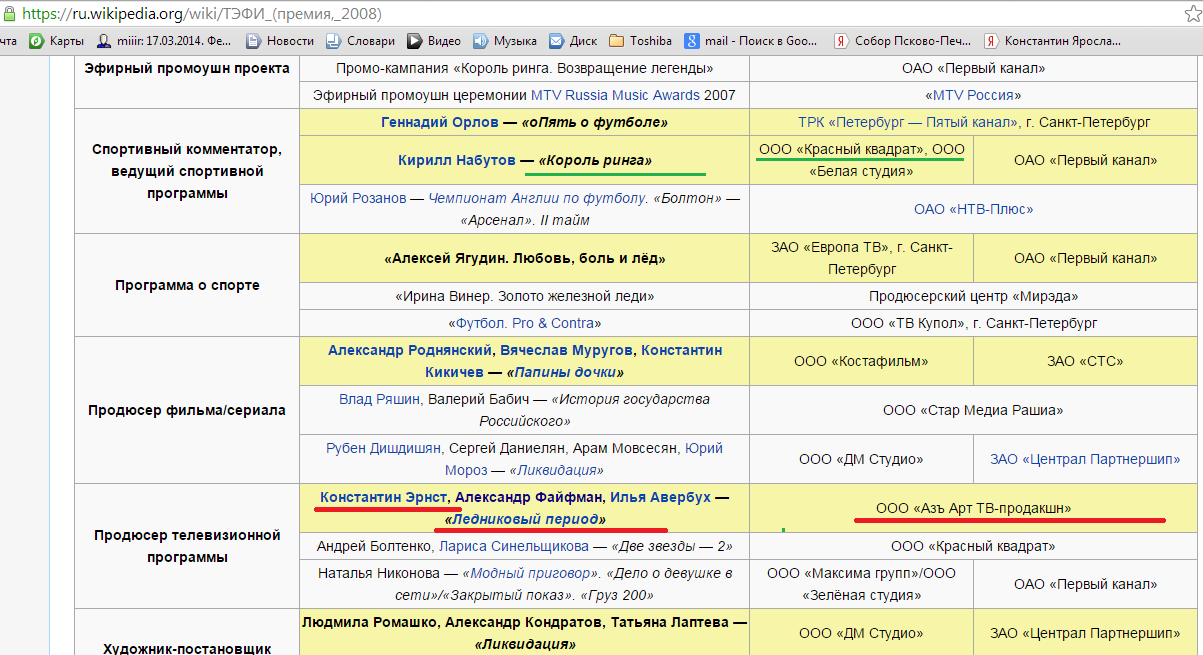The height and width of the screenshot is (655, 1203).
Task: Open the Google mail search bookmark
Action: (x=751, y=41)
